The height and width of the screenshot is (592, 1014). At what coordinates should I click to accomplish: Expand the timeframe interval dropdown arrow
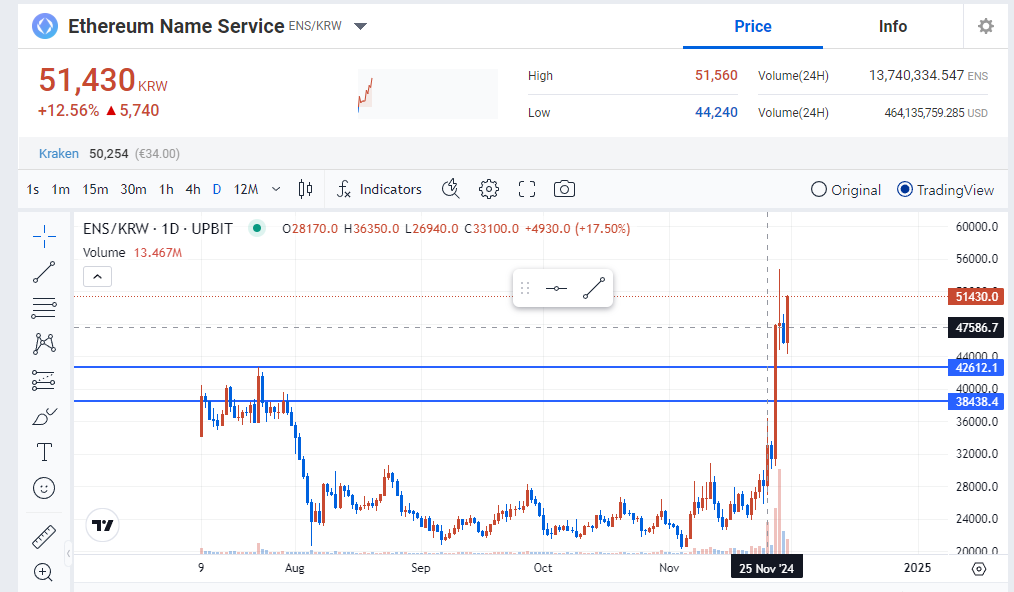click(276, 189)
